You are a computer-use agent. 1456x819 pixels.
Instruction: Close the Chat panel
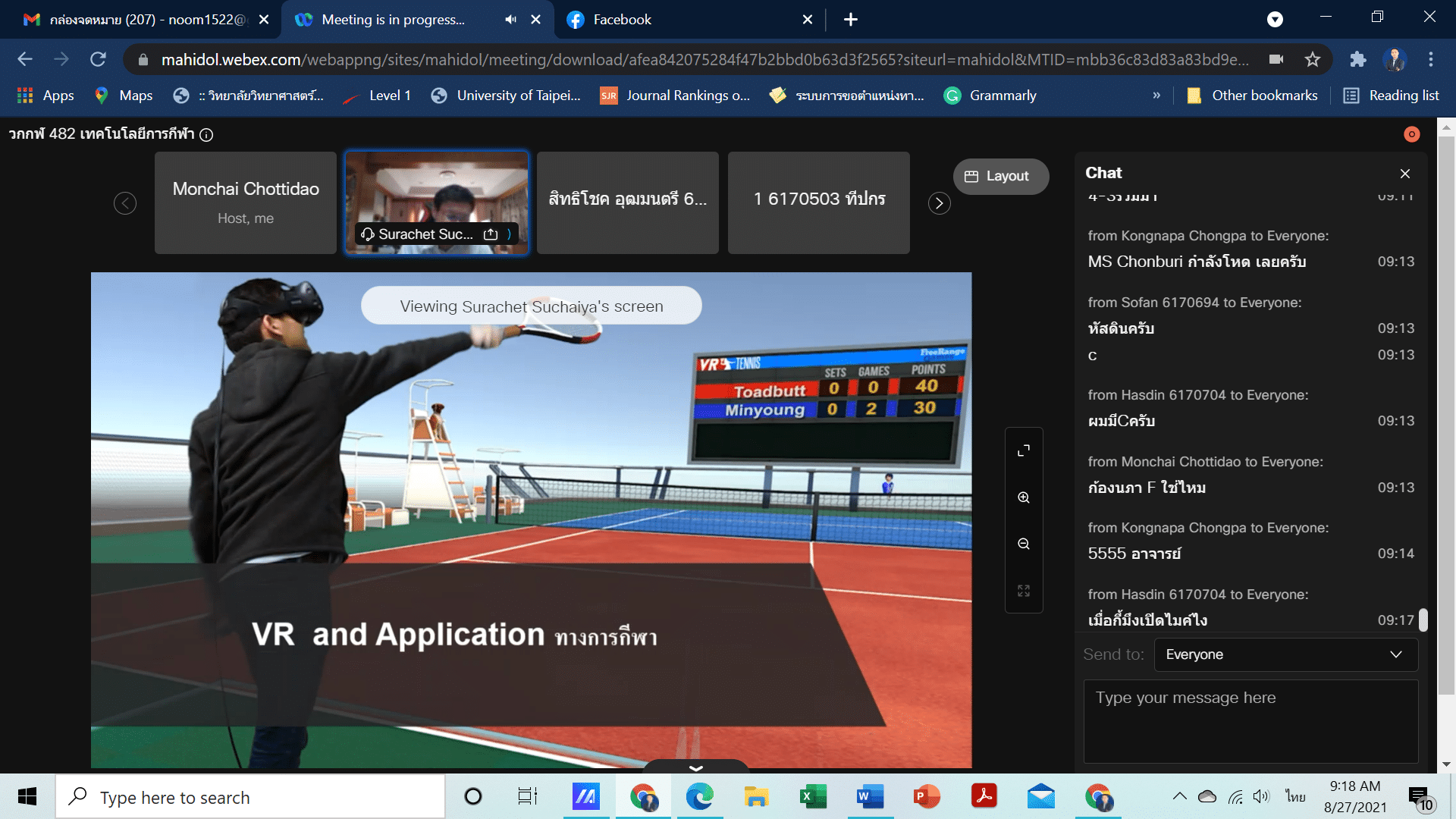coord(1404,174)
